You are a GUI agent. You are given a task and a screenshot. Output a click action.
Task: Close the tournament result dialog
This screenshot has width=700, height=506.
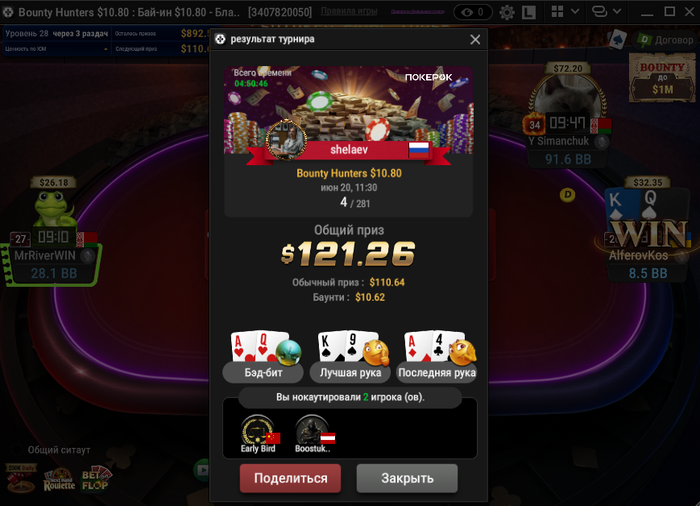click(x=475, y=40)
